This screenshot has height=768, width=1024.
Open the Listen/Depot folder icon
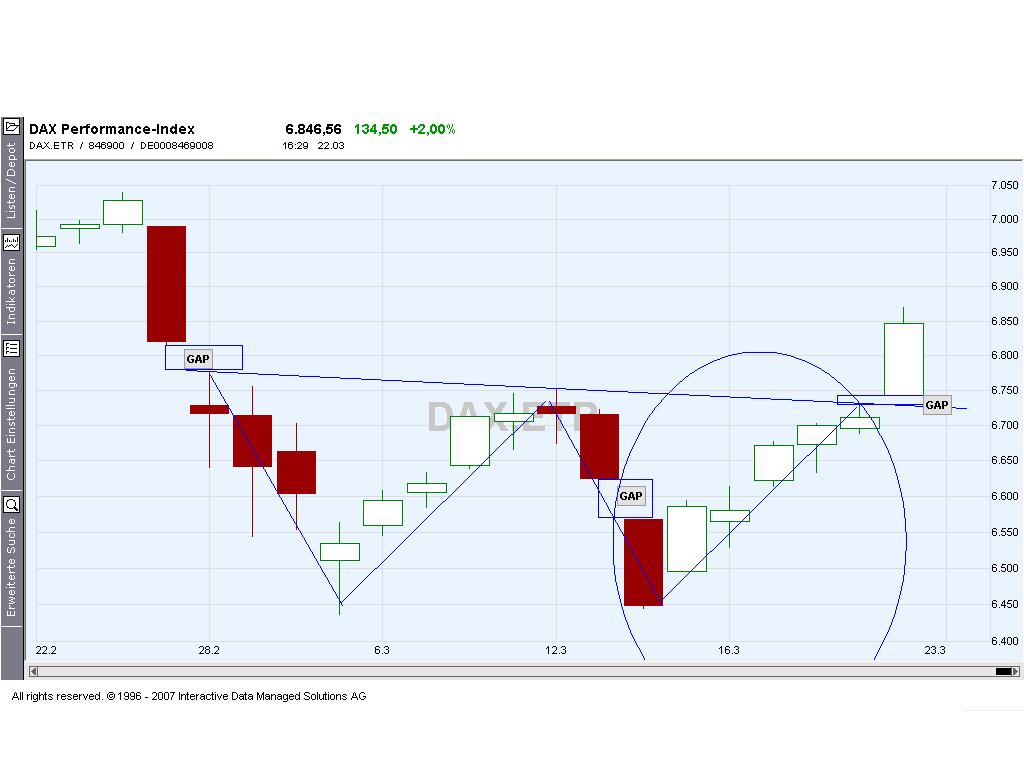click(x=12, y=126)
